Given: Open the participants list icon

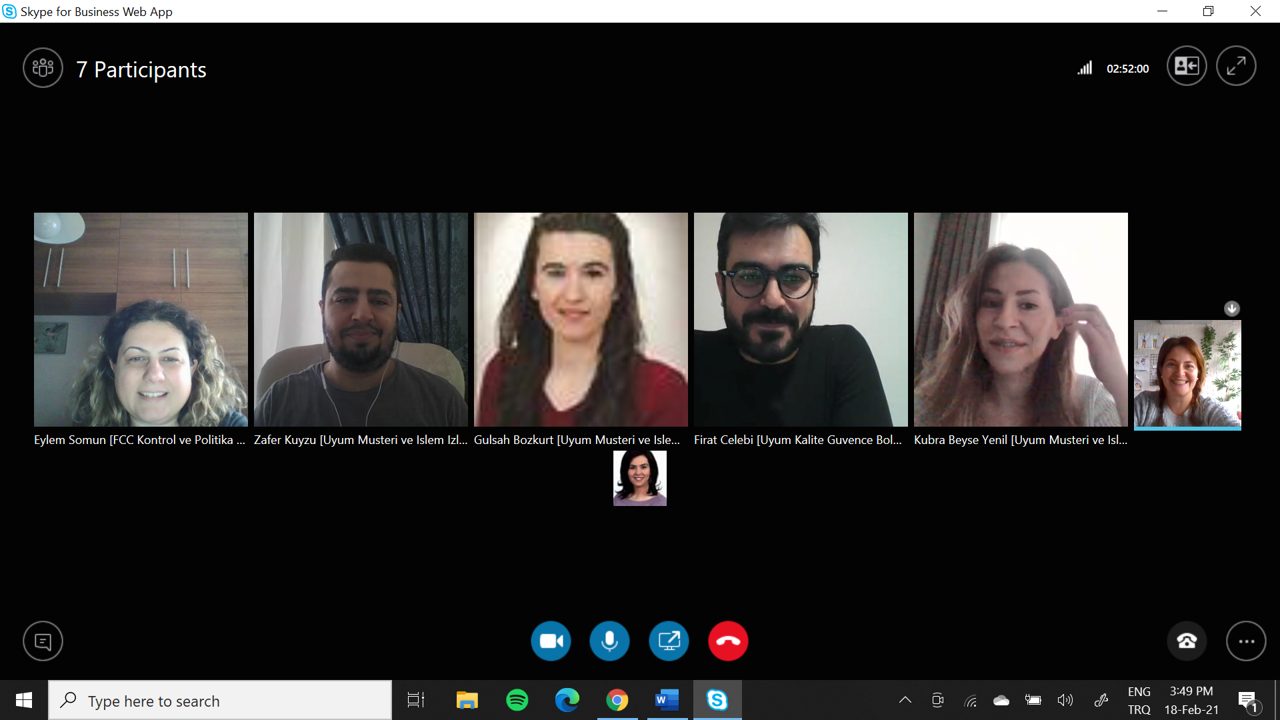Looking at the screenshot, I should click(43, 68).
